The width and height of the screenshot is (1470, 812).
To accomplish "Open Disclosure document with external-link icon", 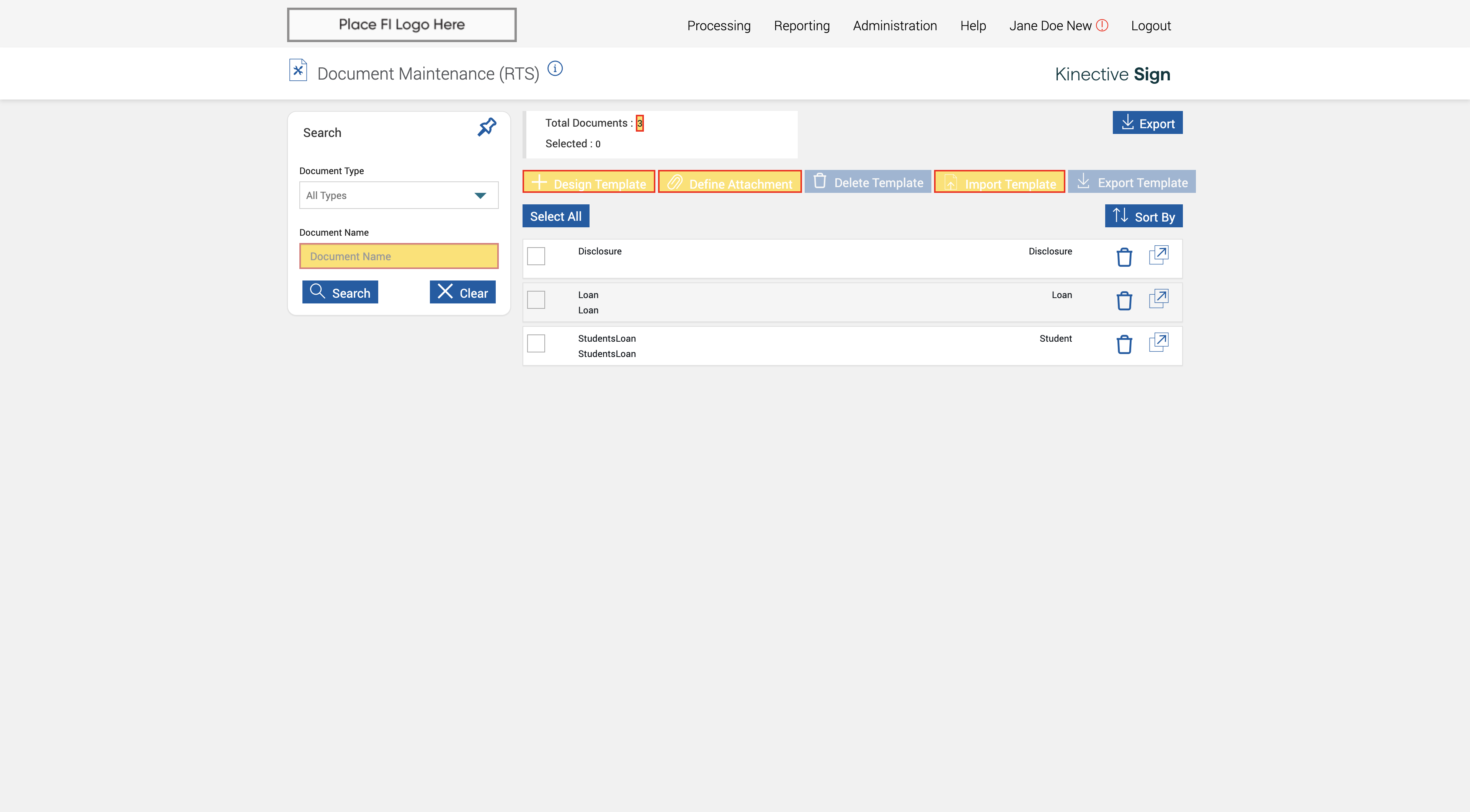I will coord(1158,255).
